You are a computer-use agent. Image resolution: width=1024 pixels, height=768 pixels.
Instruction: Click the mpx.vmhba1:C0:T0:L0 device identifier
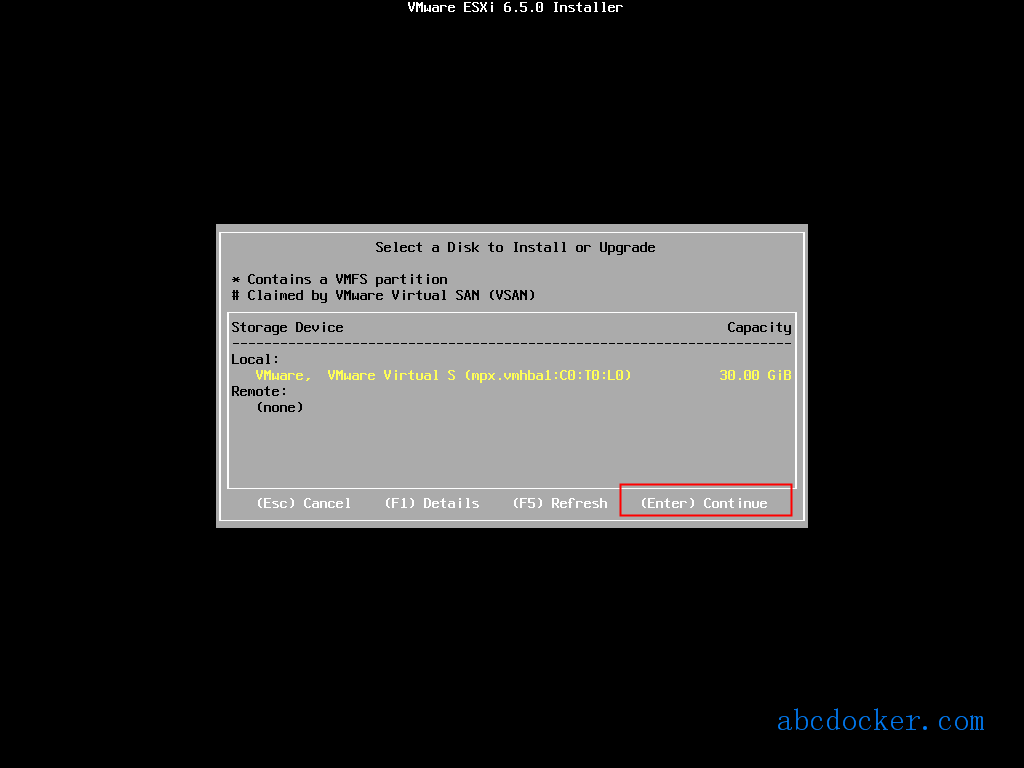click(548, 375)
